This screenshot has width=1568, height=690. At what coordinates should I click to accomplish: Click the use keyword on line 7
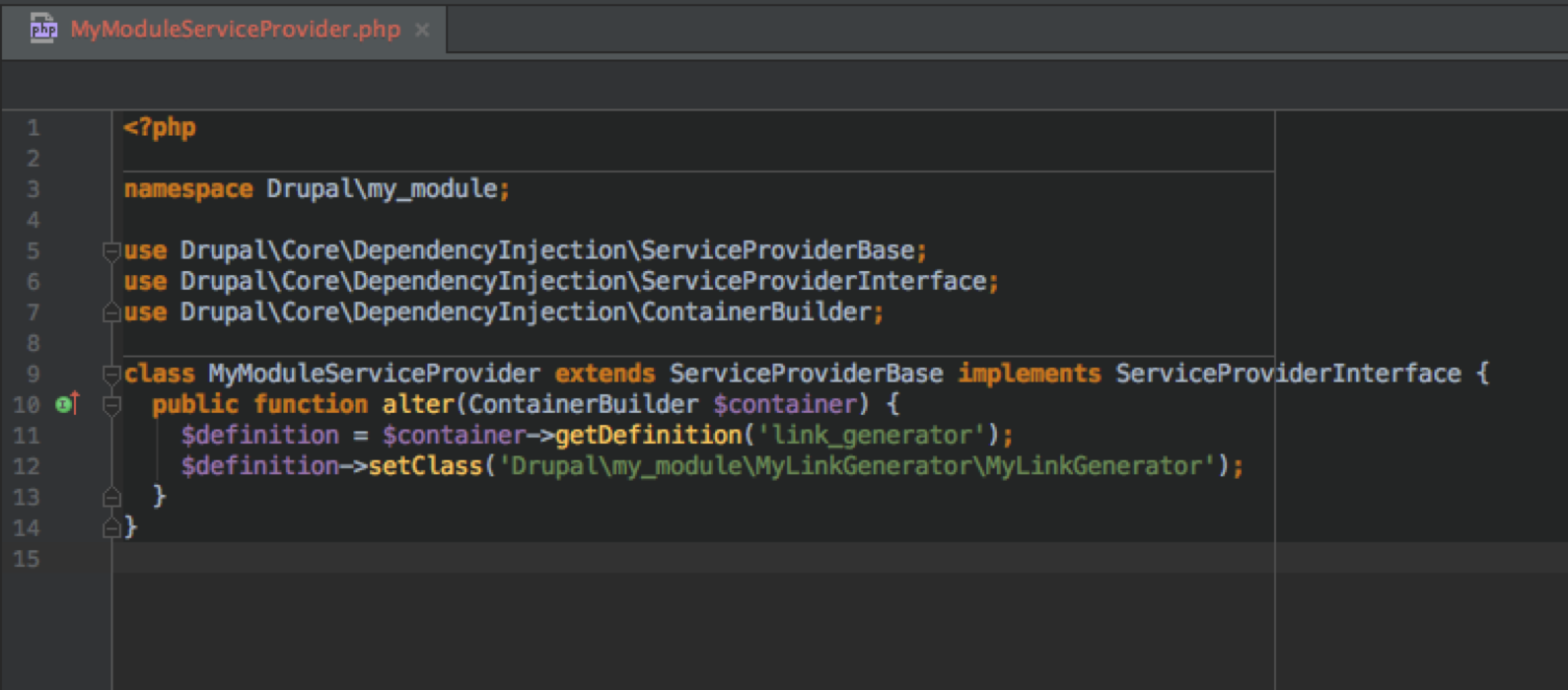(145, 311)
